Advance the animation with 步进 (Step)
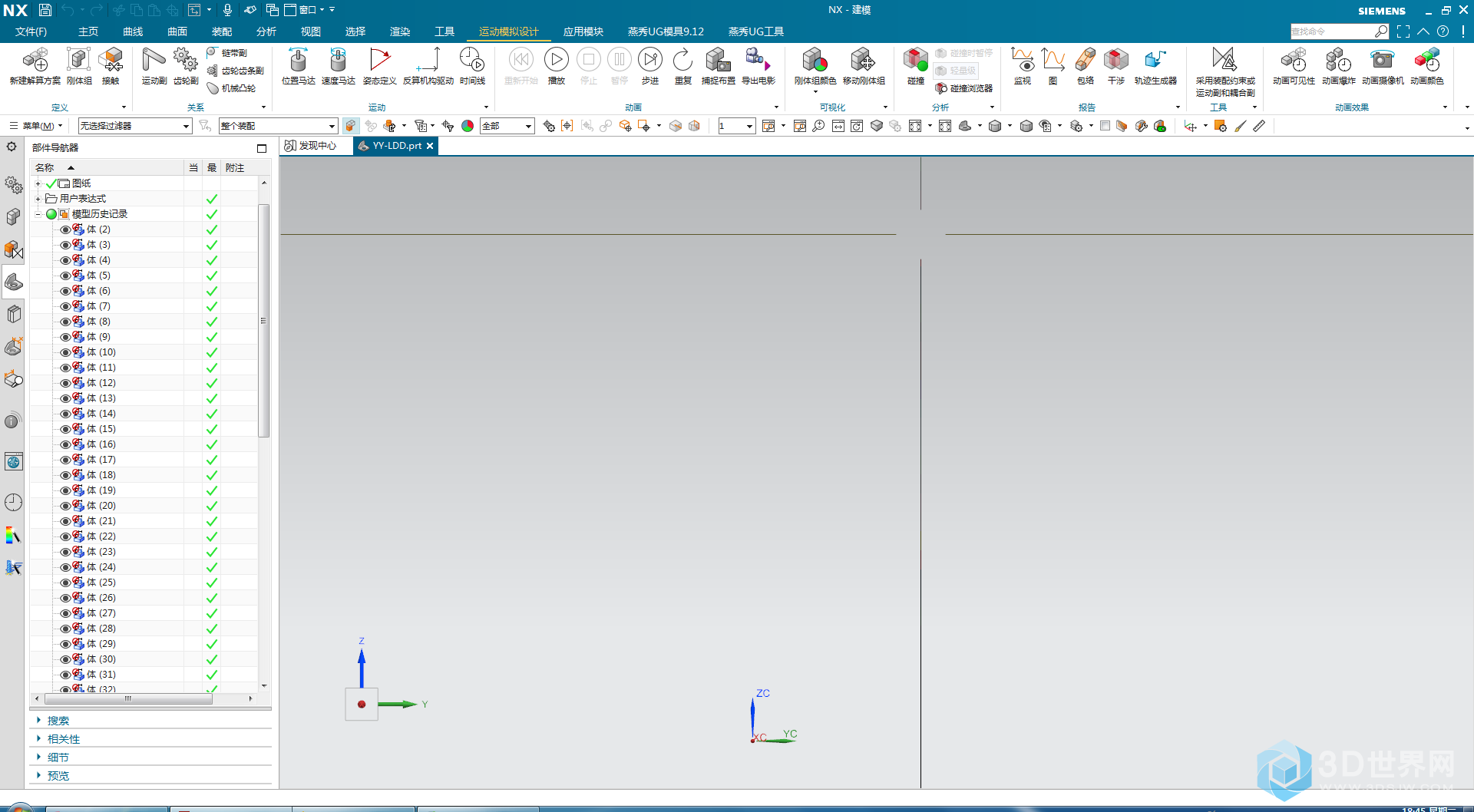1474x812 pixels. pyautogui.click(x=650, y=65)
